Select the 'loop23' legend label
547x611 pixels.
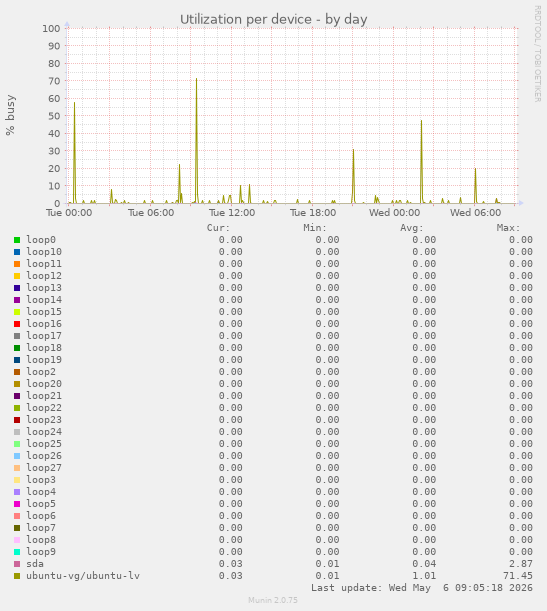pyautogui.click(x=44, y=420)
